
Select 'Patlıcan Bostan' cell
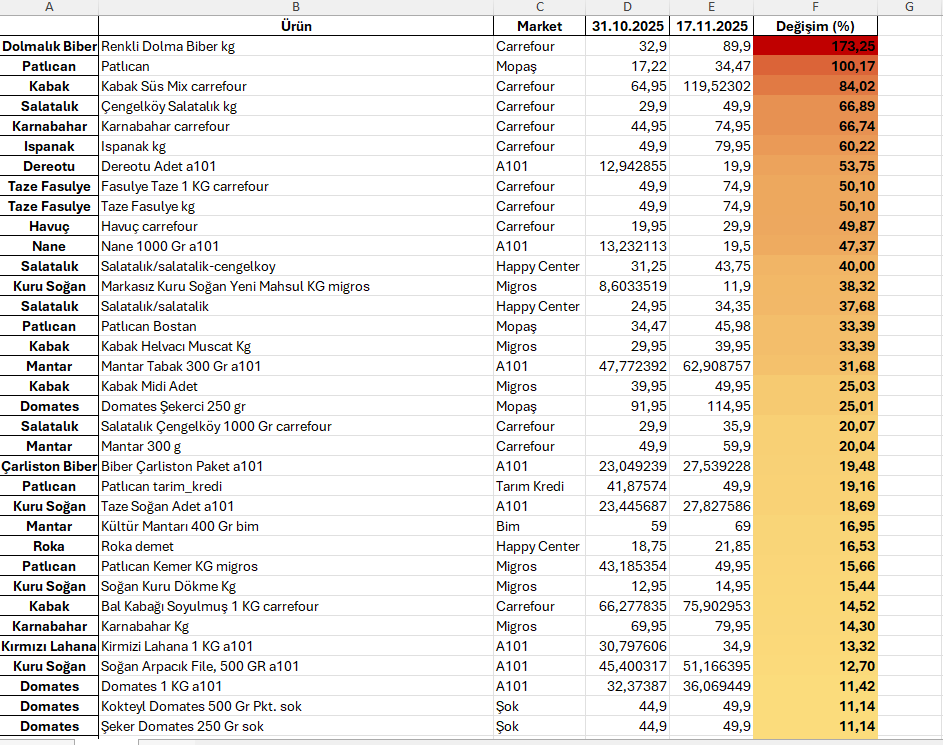[x=296, y=326]
